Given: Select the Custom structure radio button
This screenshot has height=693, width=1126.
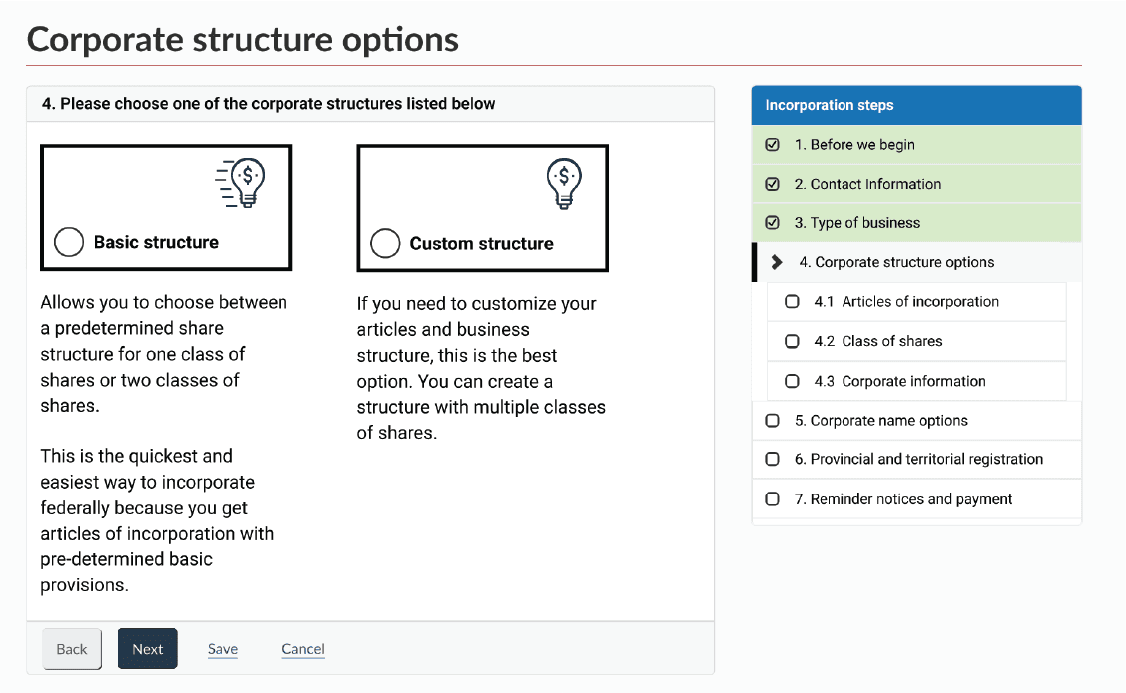Looking at the screenshot, I should (x=385, y=241).
